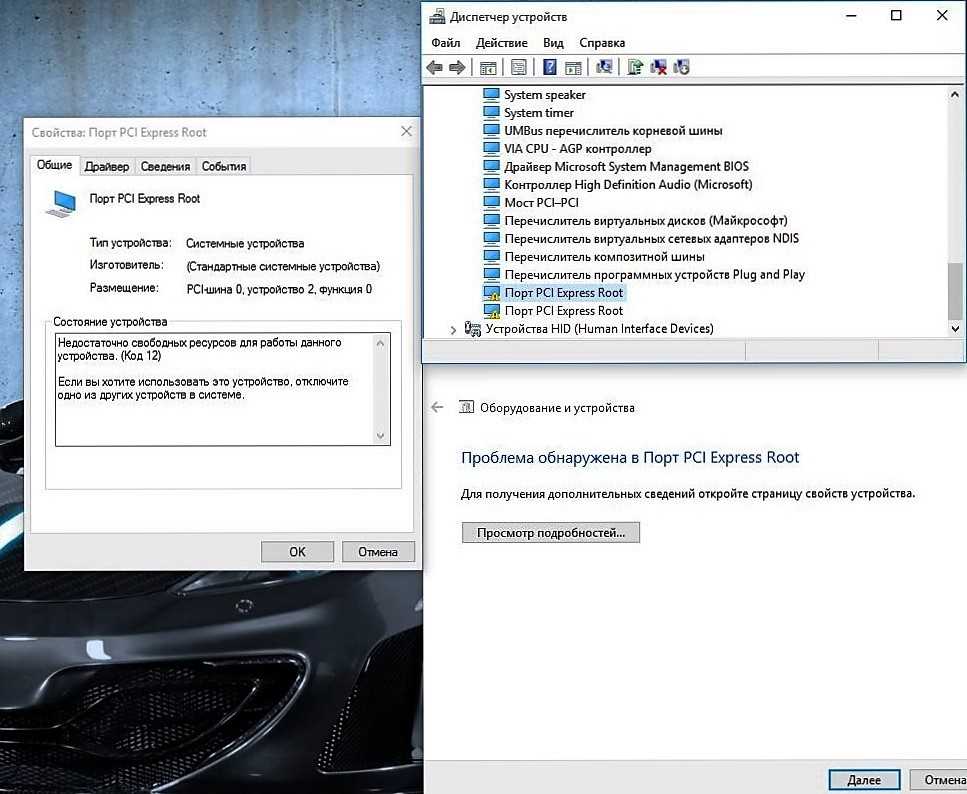Viewport: 967px width, 794px height.
Task: Click the device status box scroll-up arrow
Action: point(380,343)
